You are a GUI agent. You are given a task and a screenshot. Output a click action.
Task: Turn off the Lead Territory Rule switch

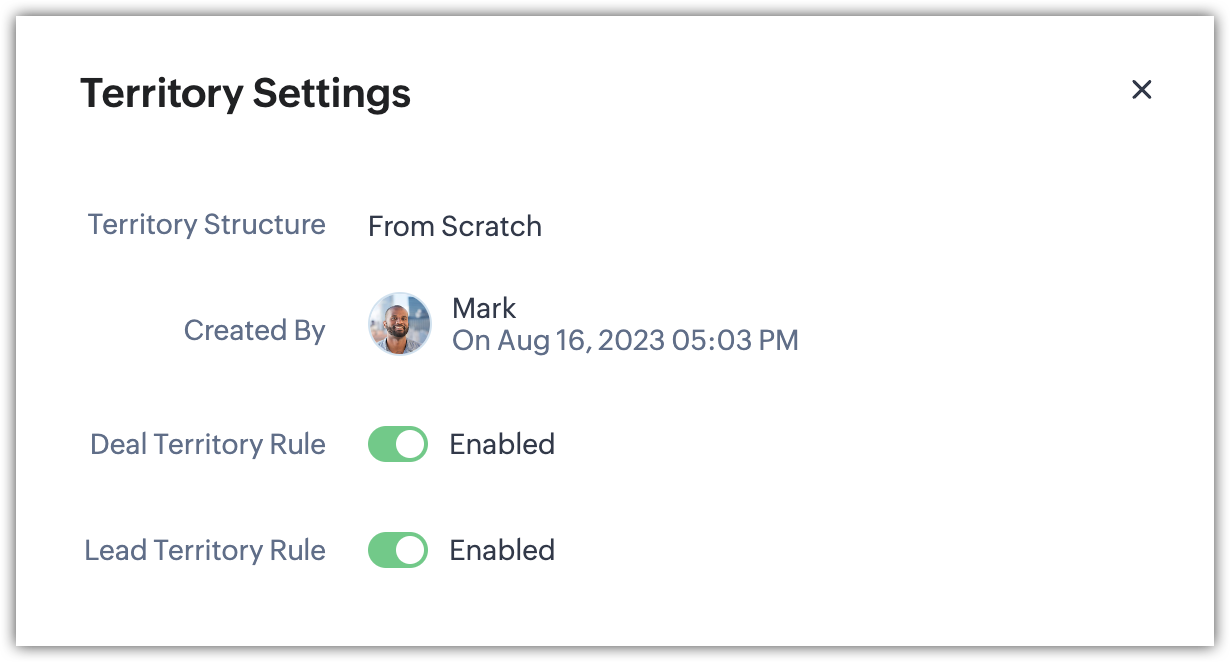click(x=398, y=550)
